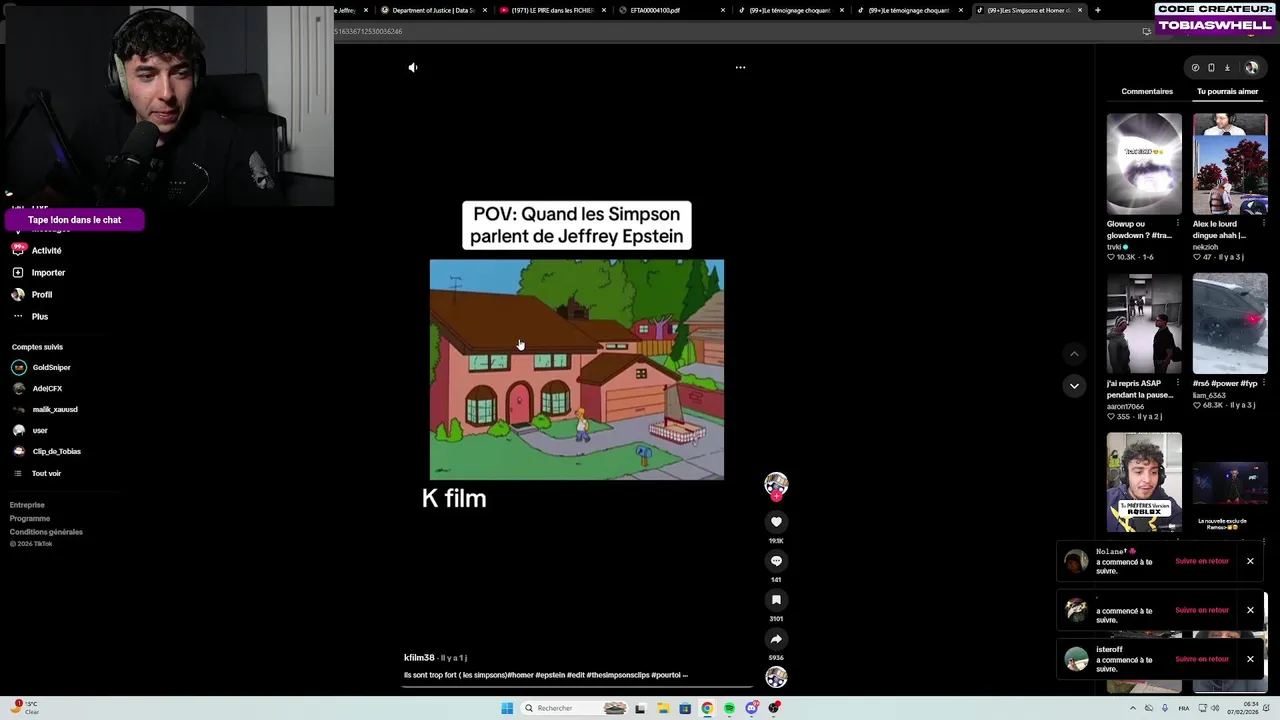Click the download icon in top pill

(x=1227, y=68)
